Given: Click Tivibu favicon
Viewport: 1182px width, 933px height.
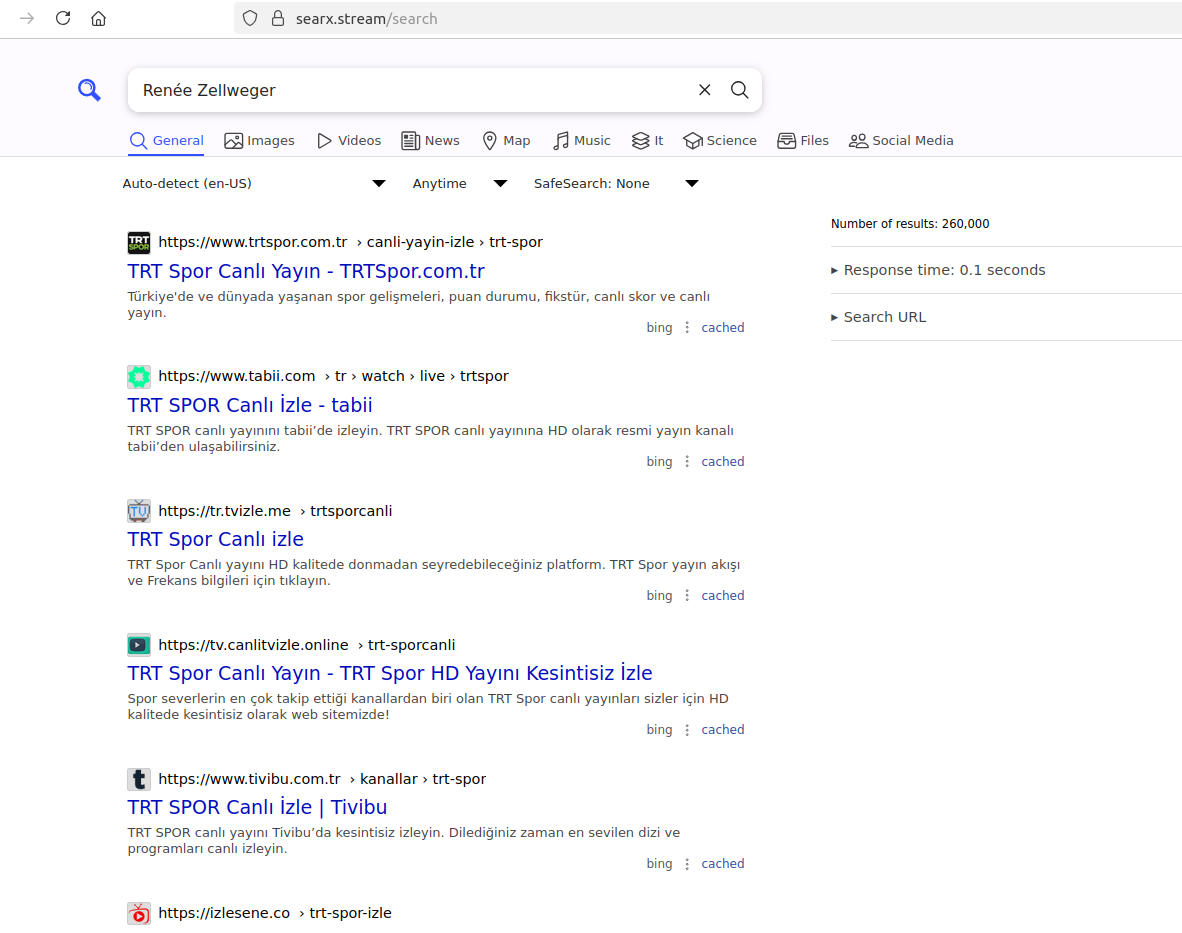Looking at the screenshot, I should click(x=139, y=779).
